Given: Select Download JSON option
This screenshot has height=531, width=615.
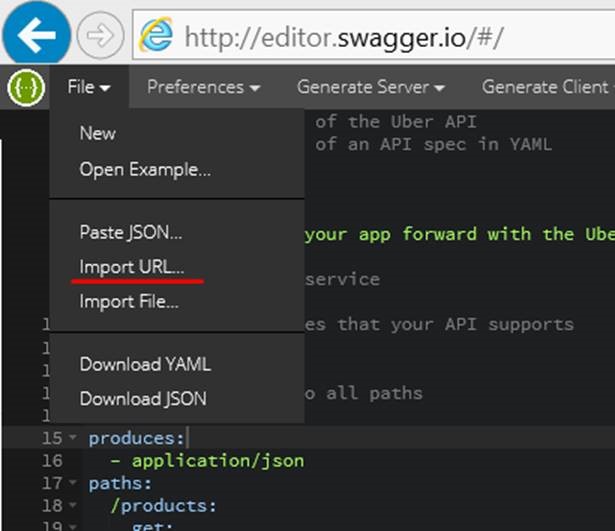Looking at the screenshot, I should tap(143, 399).
